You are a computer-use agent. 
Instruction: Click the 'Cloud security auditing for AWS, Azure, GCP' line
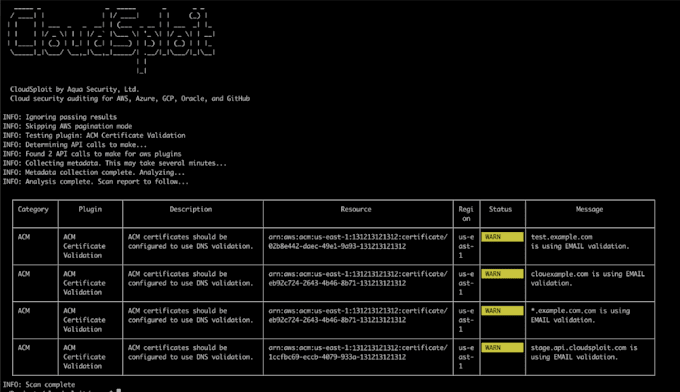(130, 98)
